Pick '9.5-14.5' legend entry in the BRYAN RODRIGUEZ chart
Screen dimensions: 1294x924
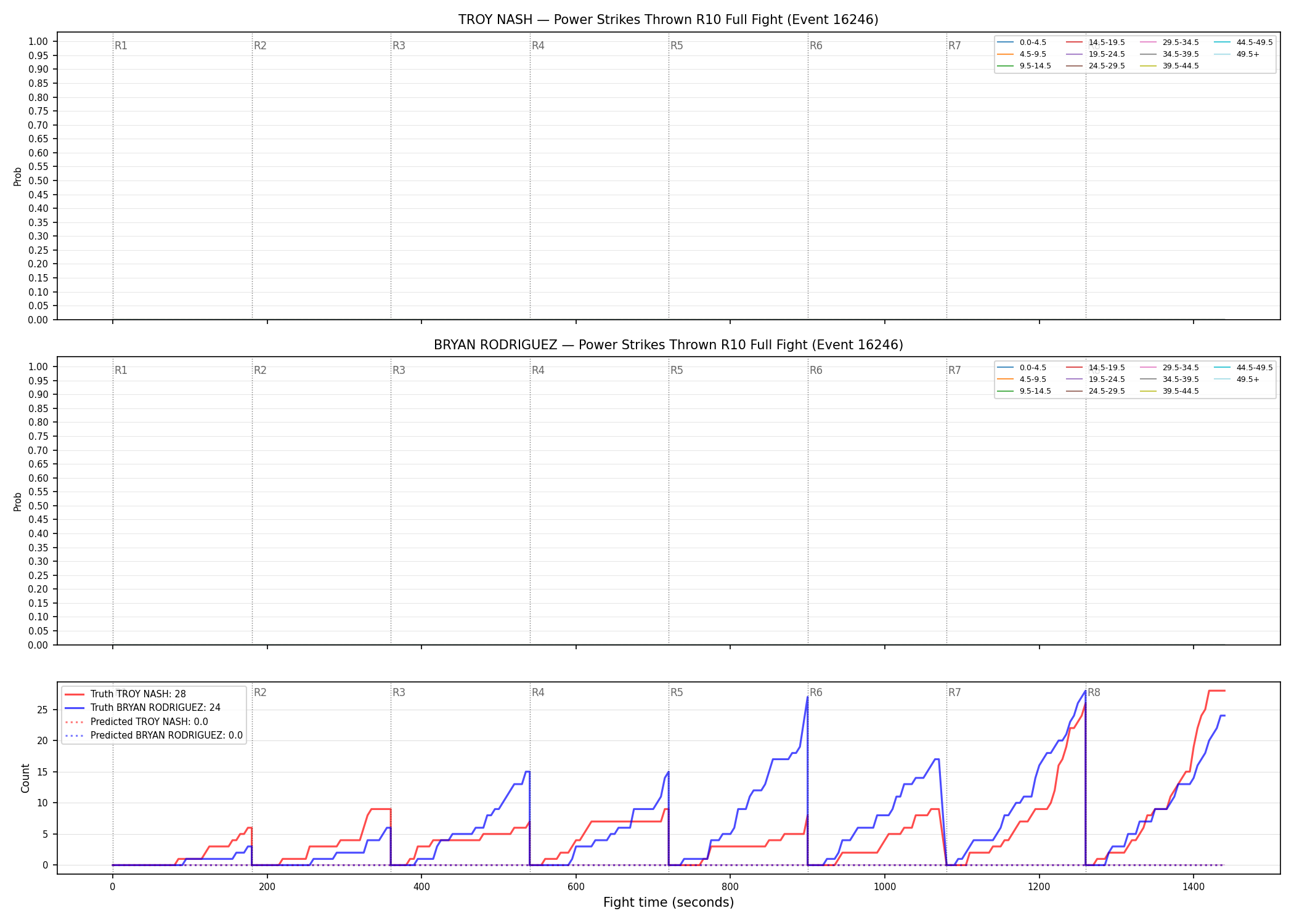click(1025, 391)
